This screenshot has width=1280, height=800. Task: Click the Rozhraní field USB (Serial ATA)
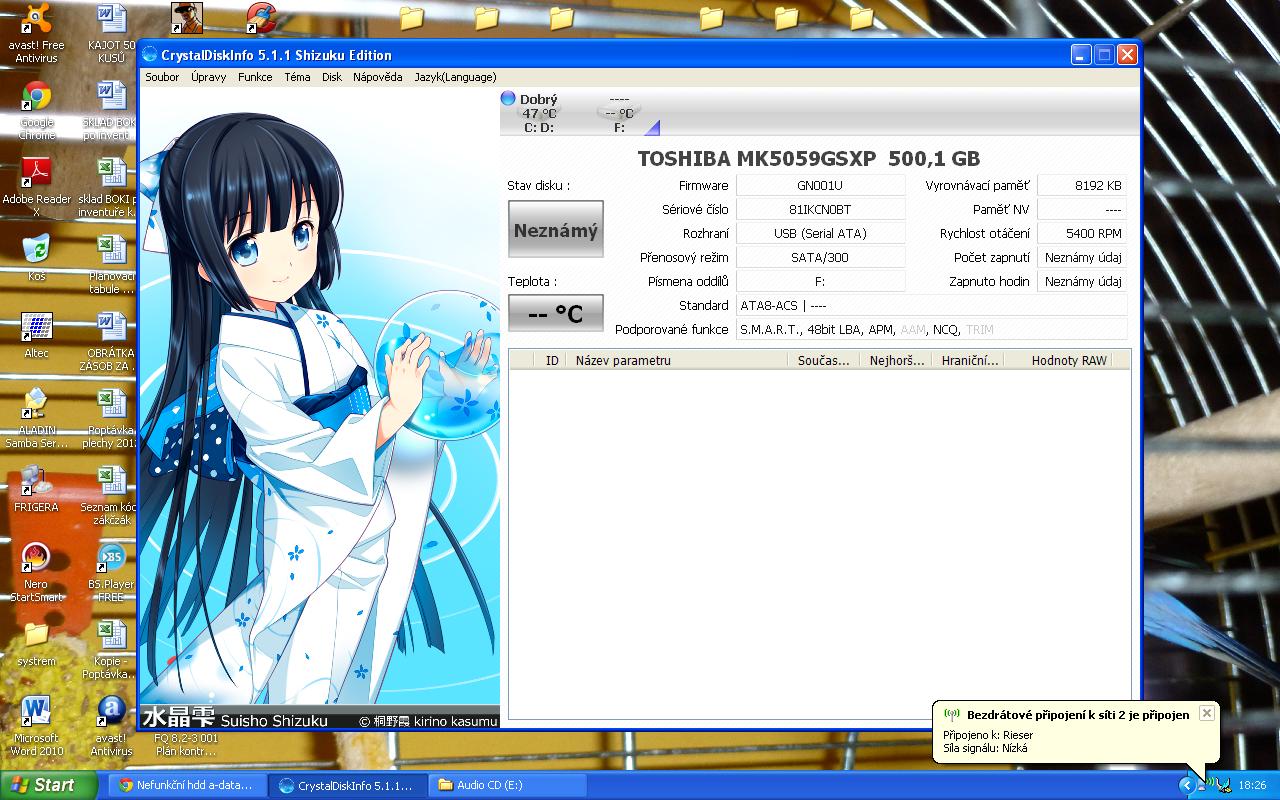click(x=820, y=233)
